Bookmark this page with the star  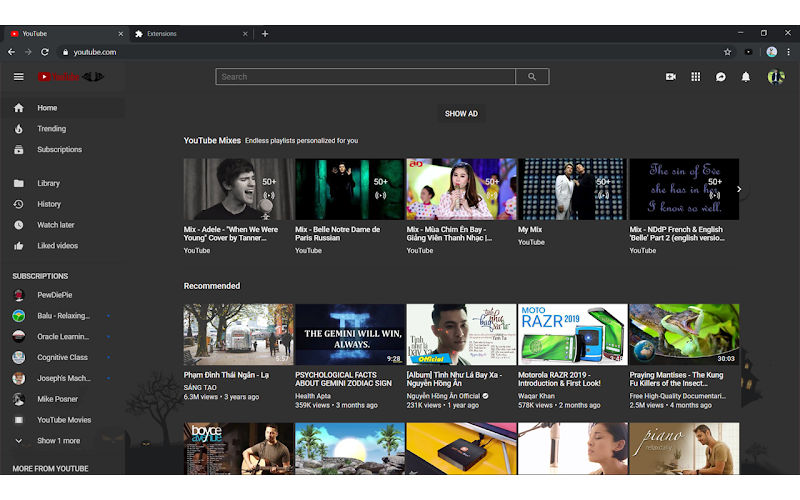728,52
